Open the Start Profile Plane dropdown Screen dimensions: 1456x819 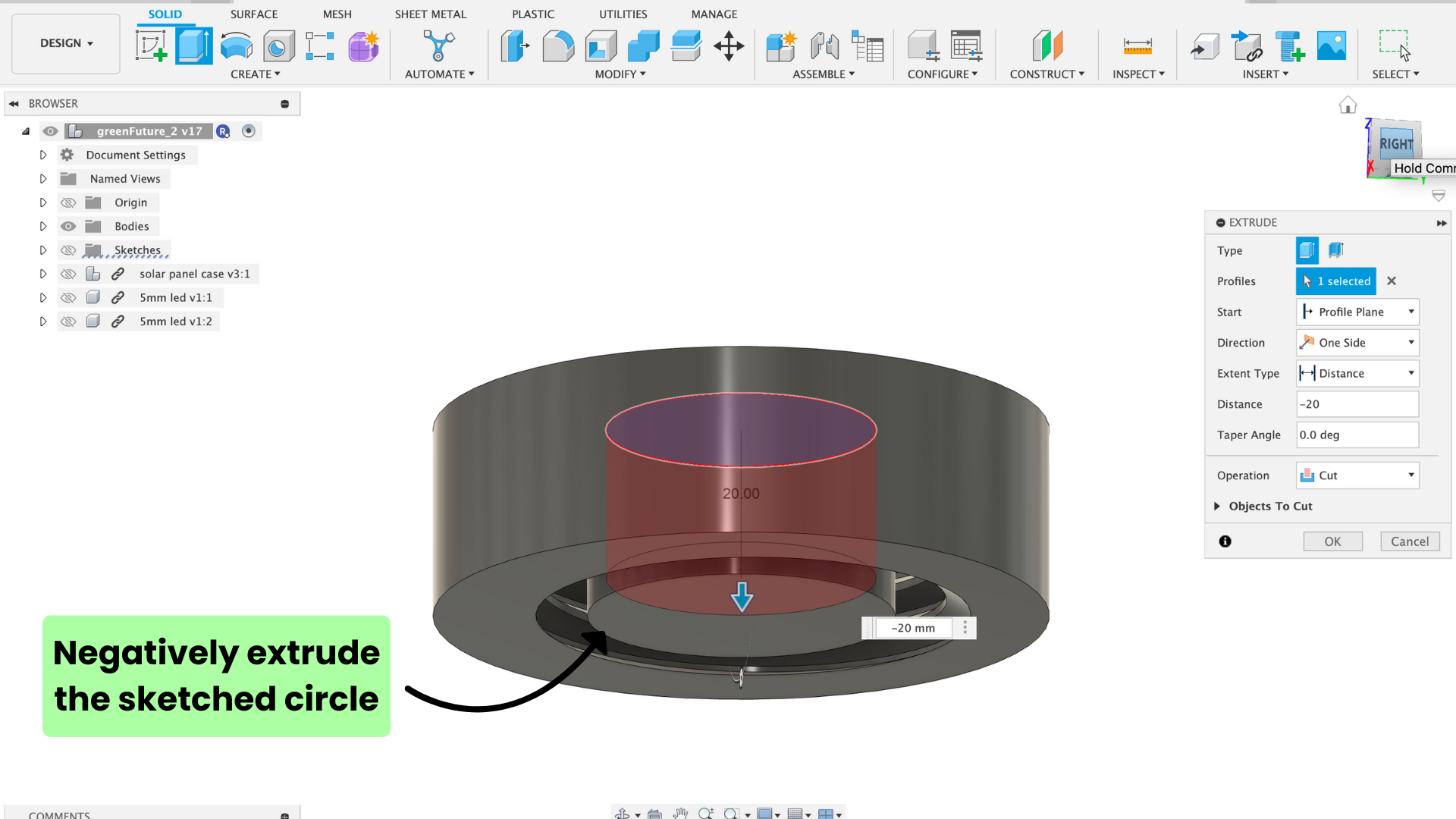pyautogui.click(x=1357, y=312)
